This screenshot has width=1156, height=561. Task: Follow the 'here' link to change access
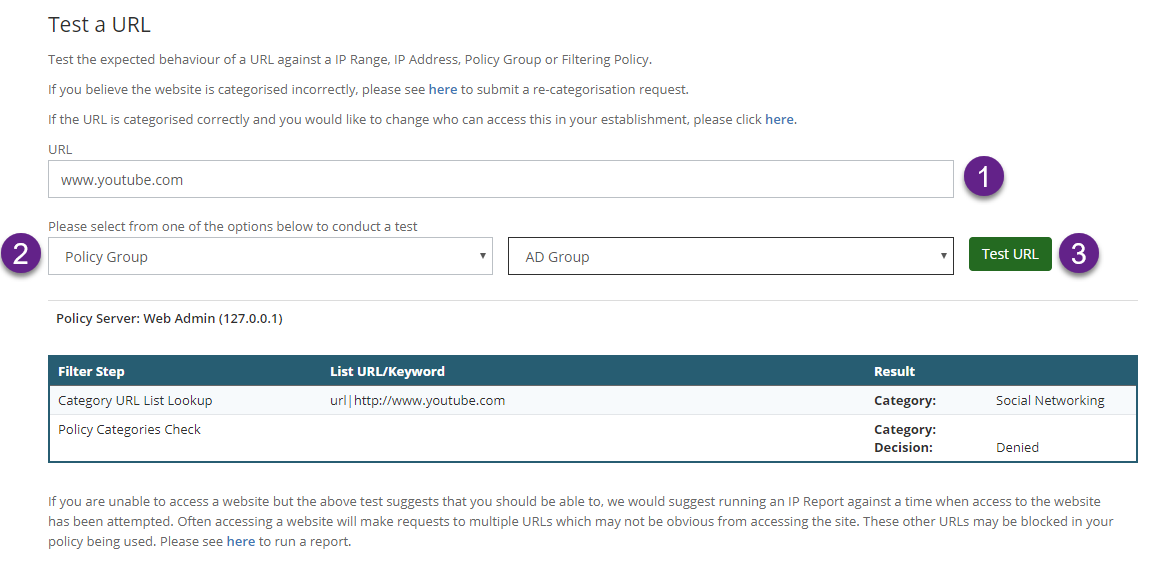tap(779, 119)
